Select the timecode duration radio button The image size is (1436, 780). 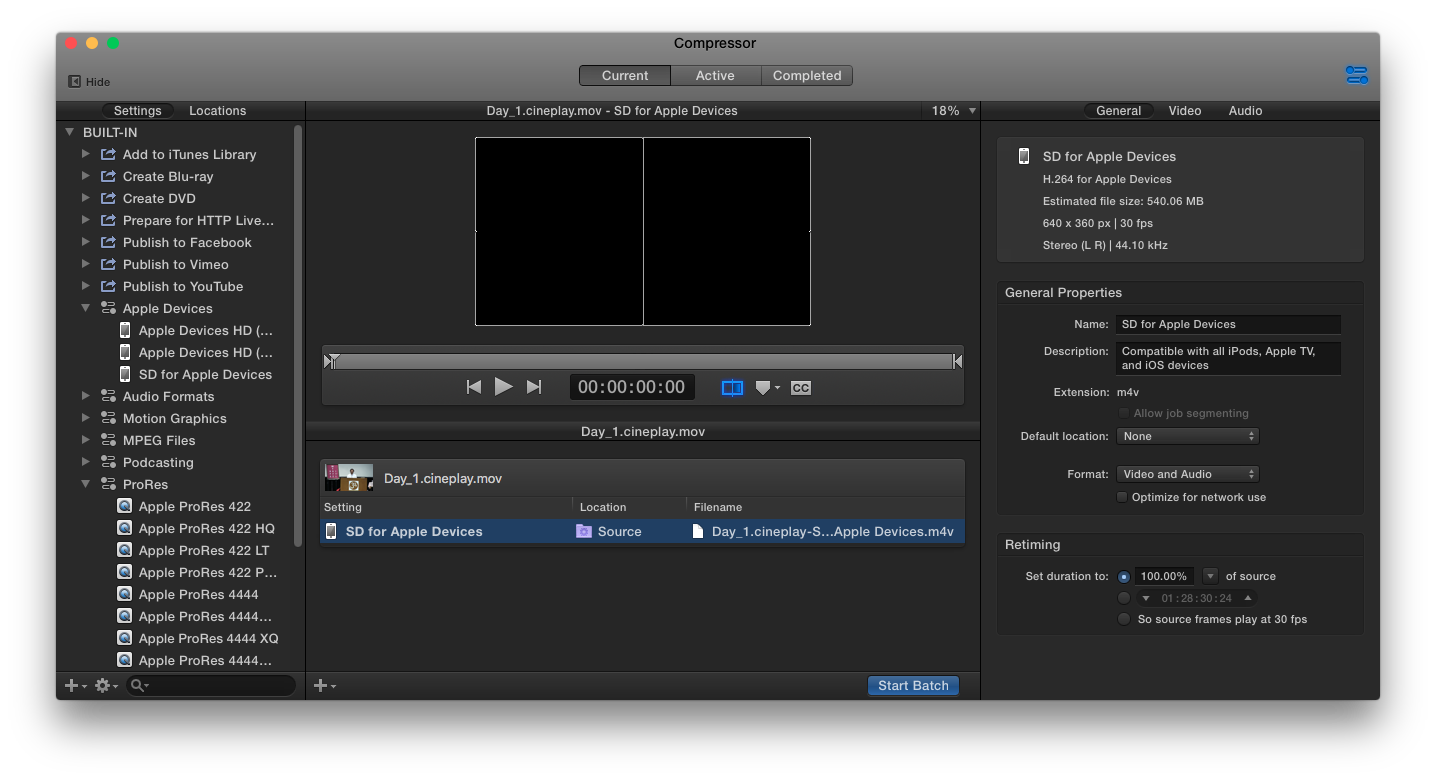click(1124, 598)
